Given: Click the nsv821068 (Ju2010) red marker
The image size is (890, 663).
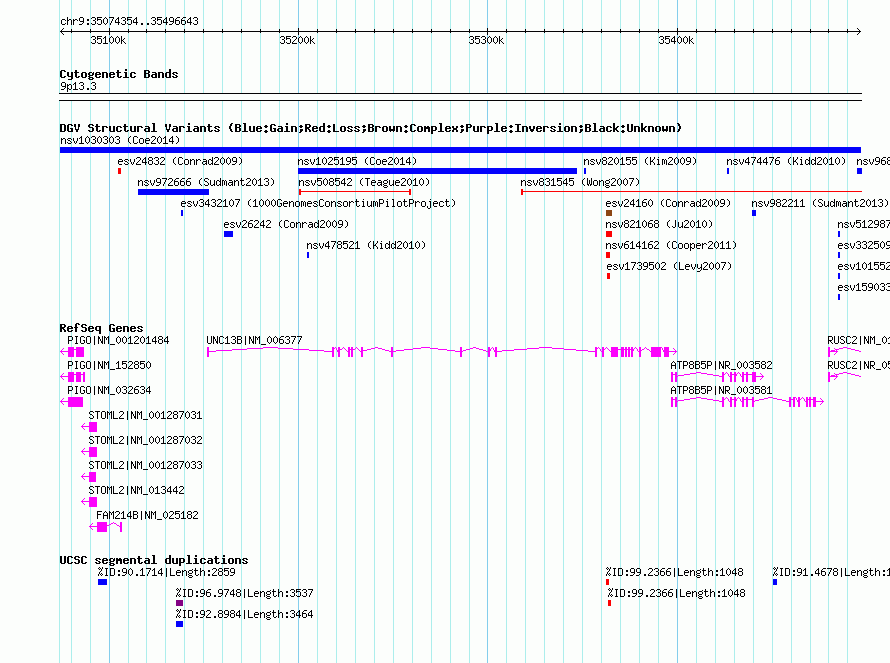Looking at the screenshot, I should click(609, 234).
